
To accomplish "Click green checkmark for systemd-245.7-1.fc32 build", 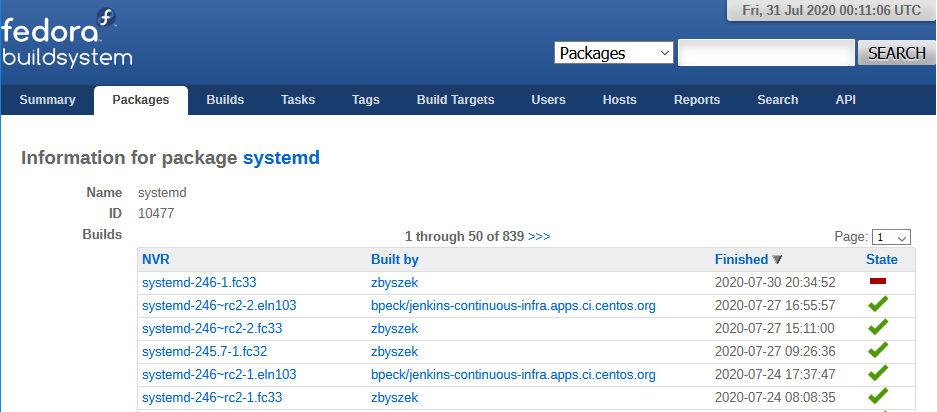I will [878, 351].
